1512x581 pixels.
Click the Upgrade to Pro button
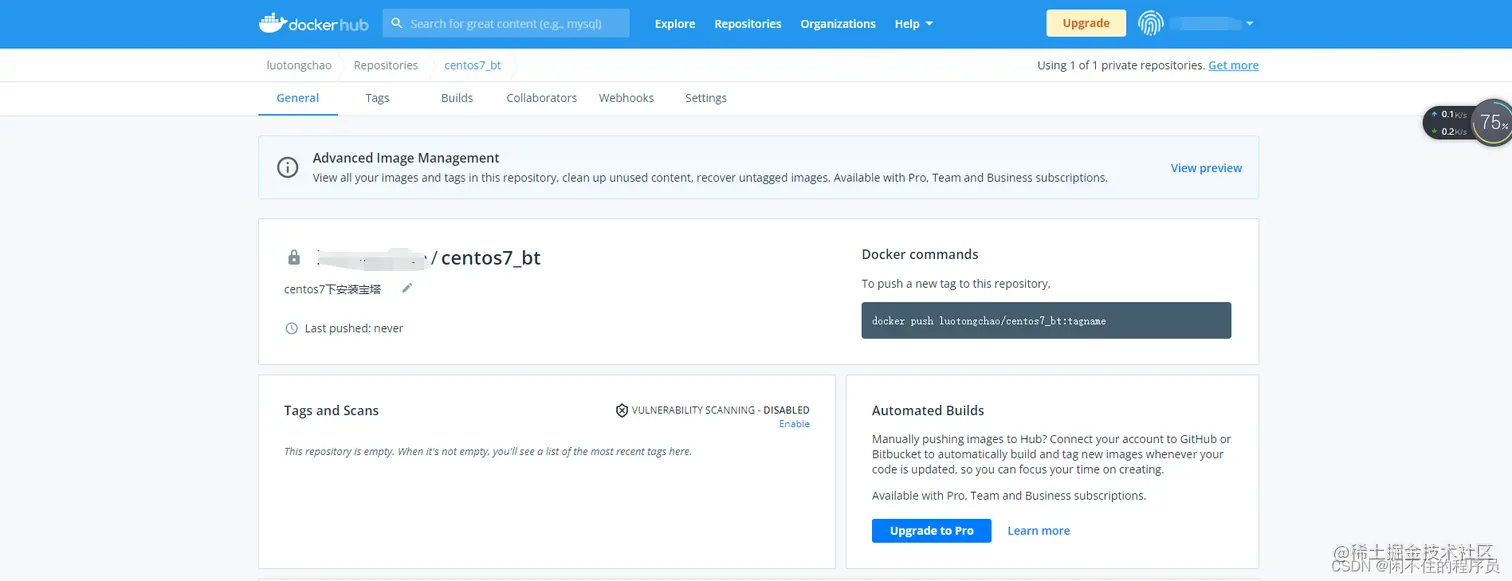click(x=932, y=531)
